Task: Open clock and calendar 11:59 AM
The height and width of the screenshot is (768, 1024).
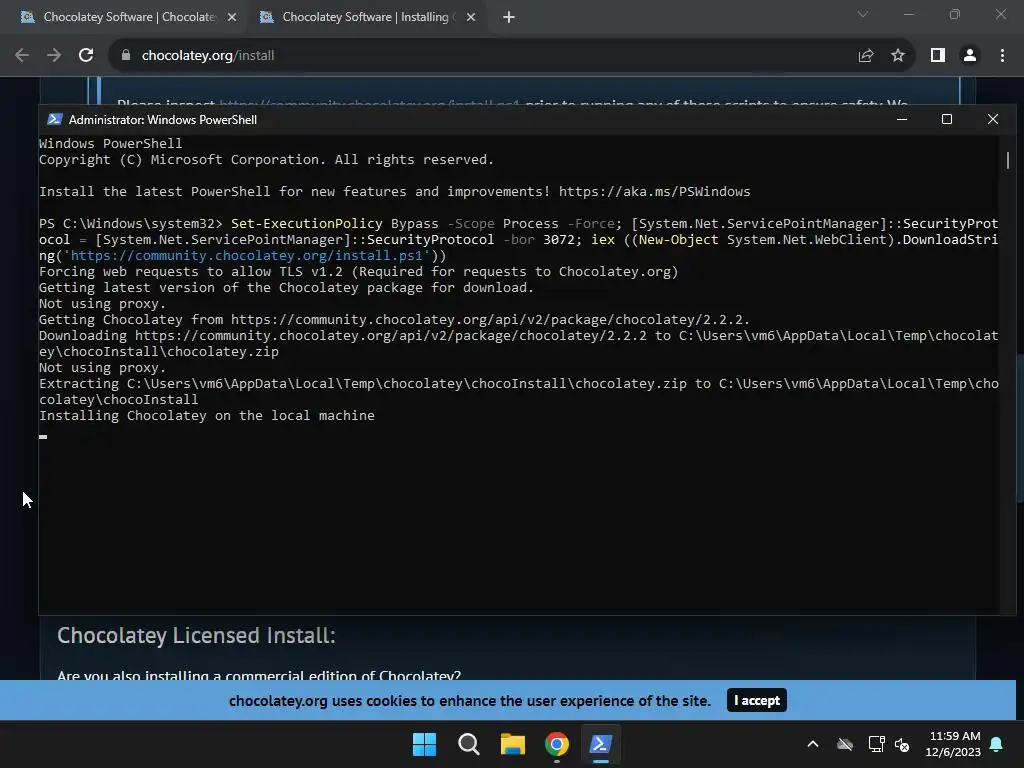Action: pyautogui.click(x=953, y=744)
